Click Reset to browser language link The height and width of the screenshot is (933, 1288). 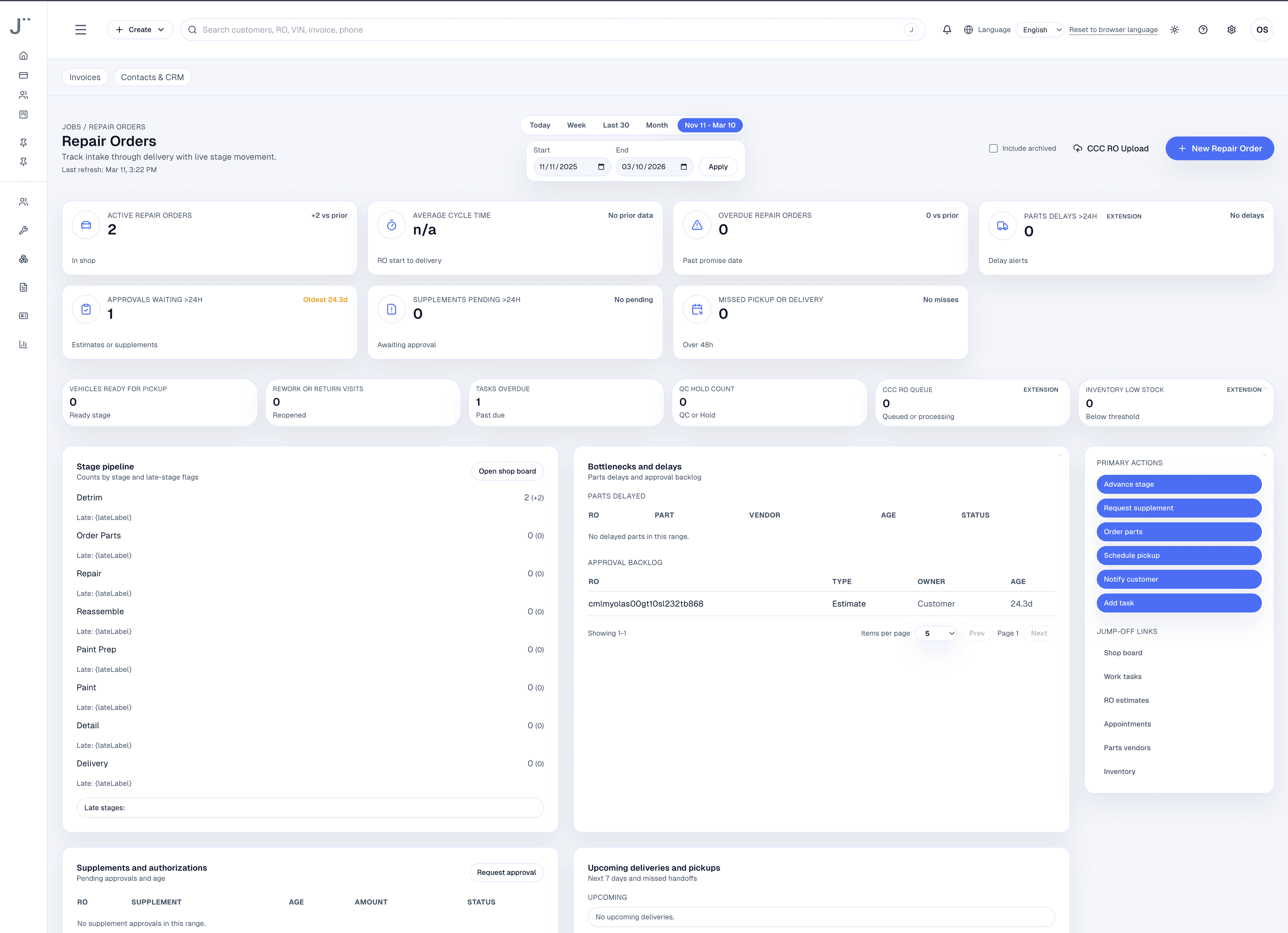[x=1113, y=30]
